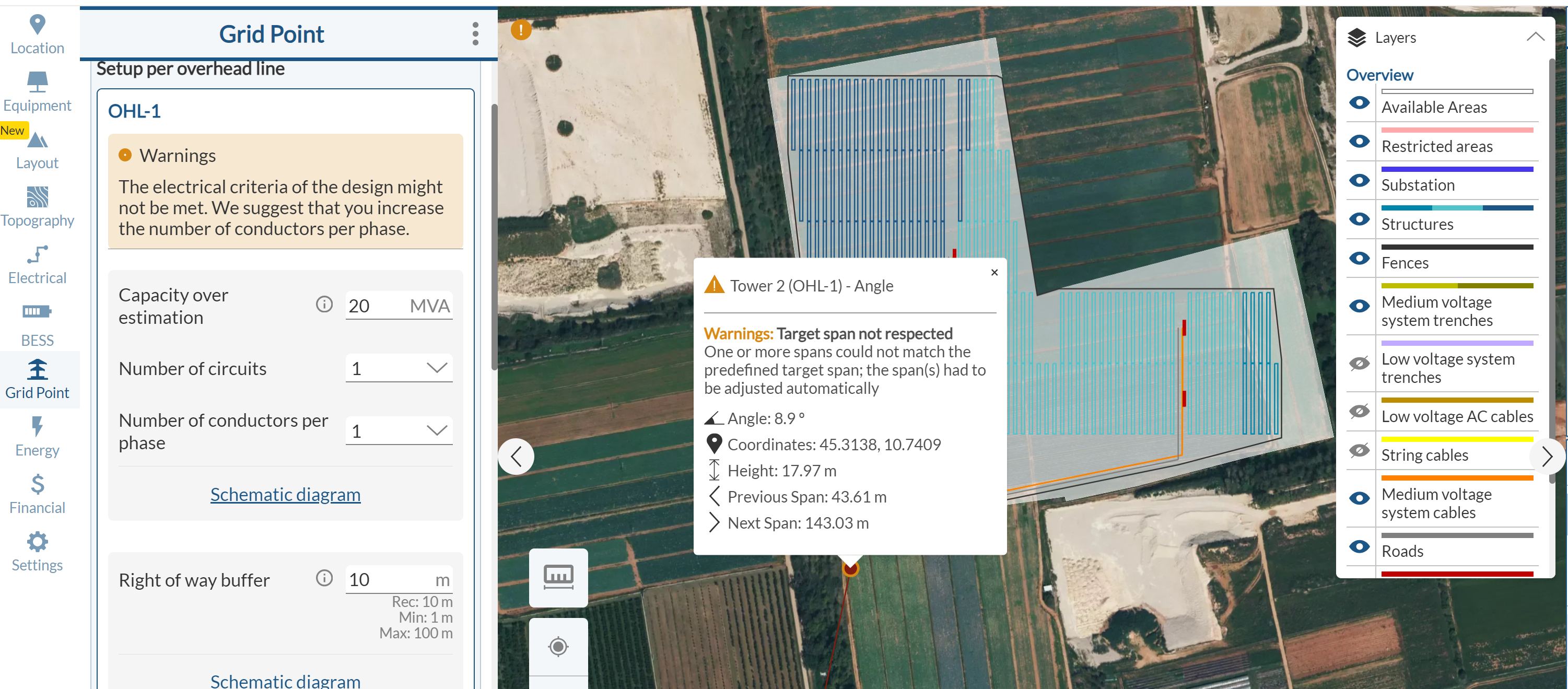Hide the Restricted areas layer
The height and width of the screenshot is (689, 1568).
pos(1359,142)
